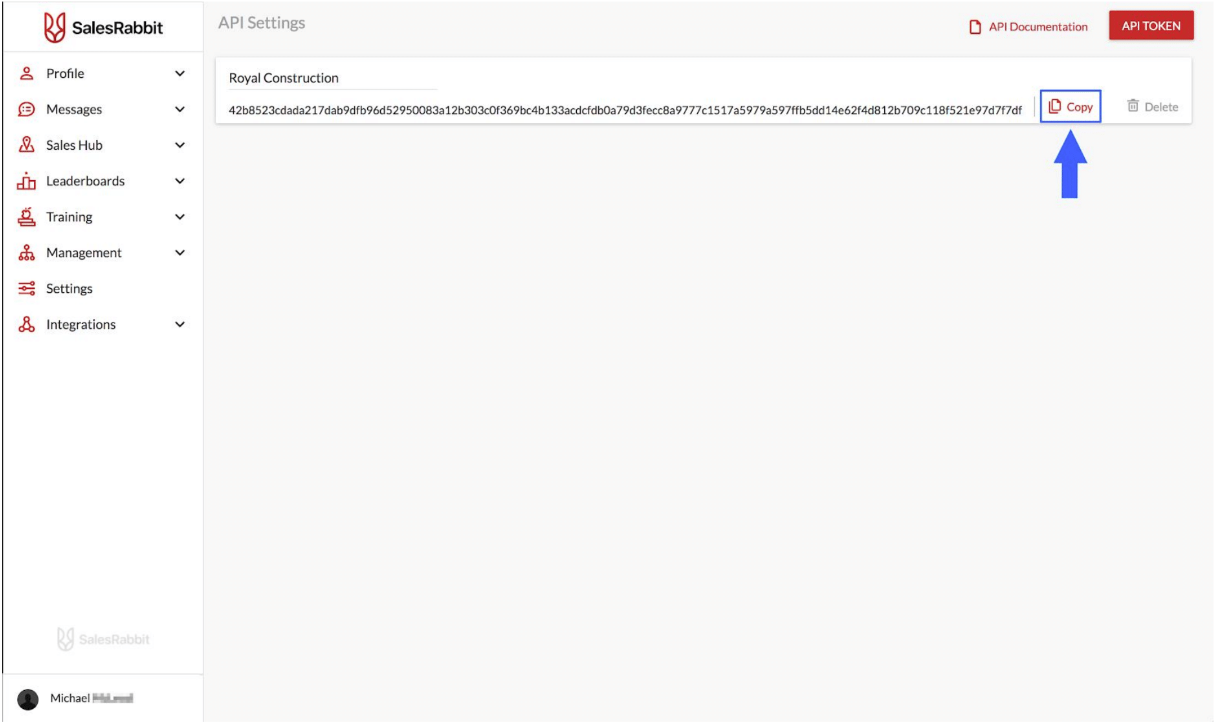Click the API Documentation file icon
Screen dimensions: 1219x726
(x=976, y=27)
